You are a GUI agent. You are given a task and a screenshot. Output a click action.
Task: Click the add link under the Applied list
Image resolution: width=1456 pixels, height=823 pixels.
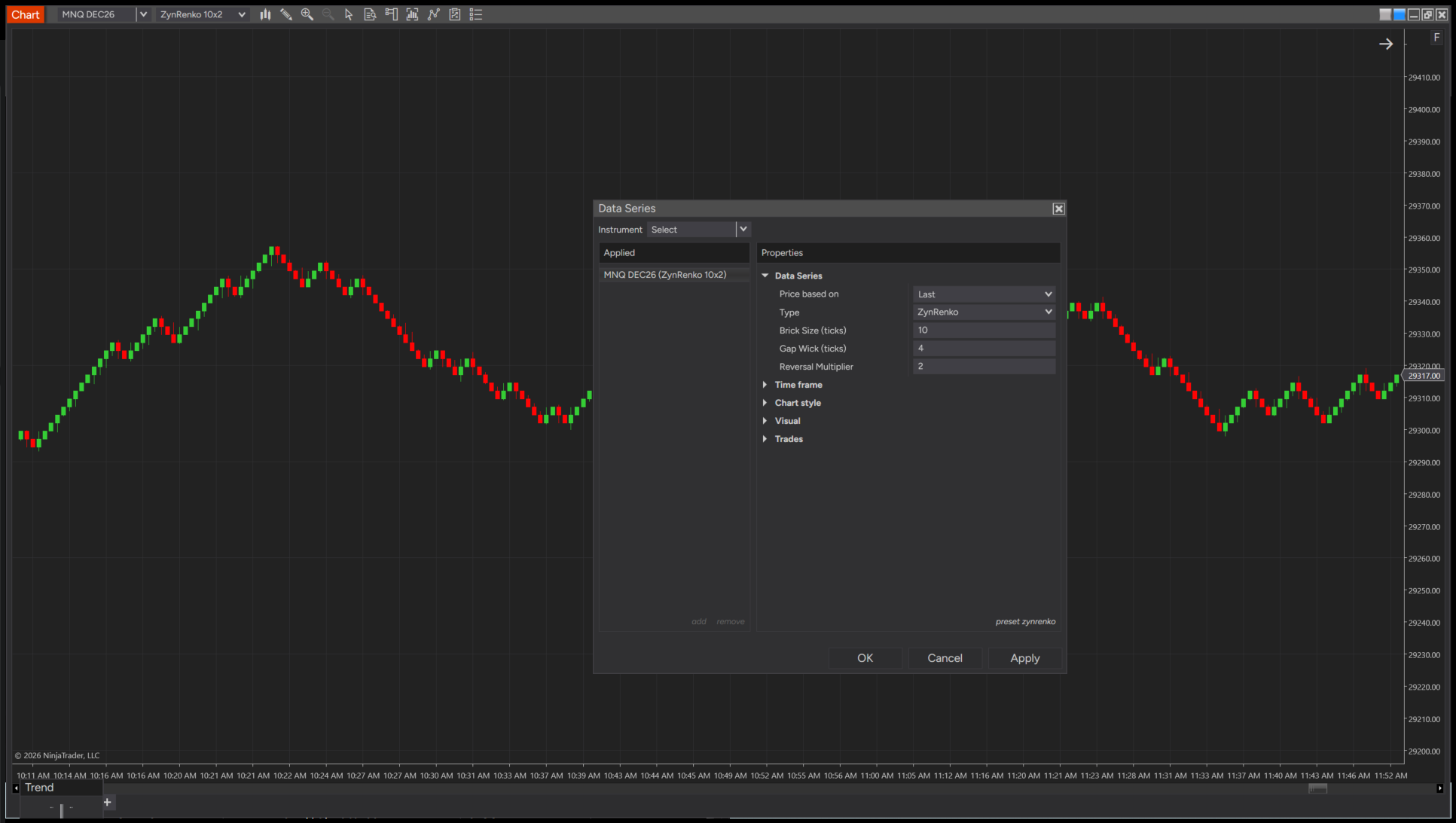[x=699, y=622]
